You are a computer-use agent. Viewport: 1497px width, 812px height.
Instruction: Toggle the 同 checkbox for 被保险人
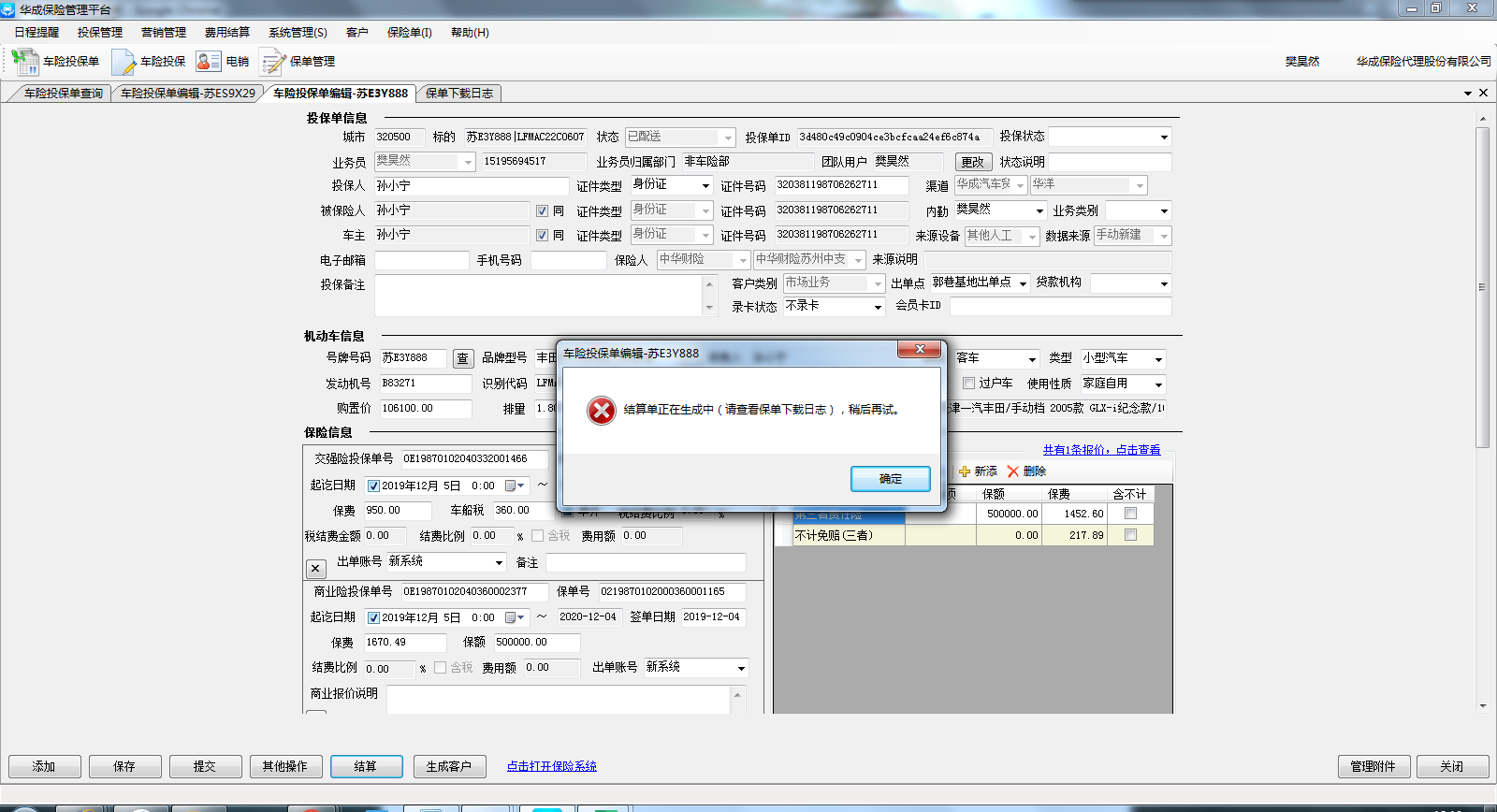click(542, 211)
